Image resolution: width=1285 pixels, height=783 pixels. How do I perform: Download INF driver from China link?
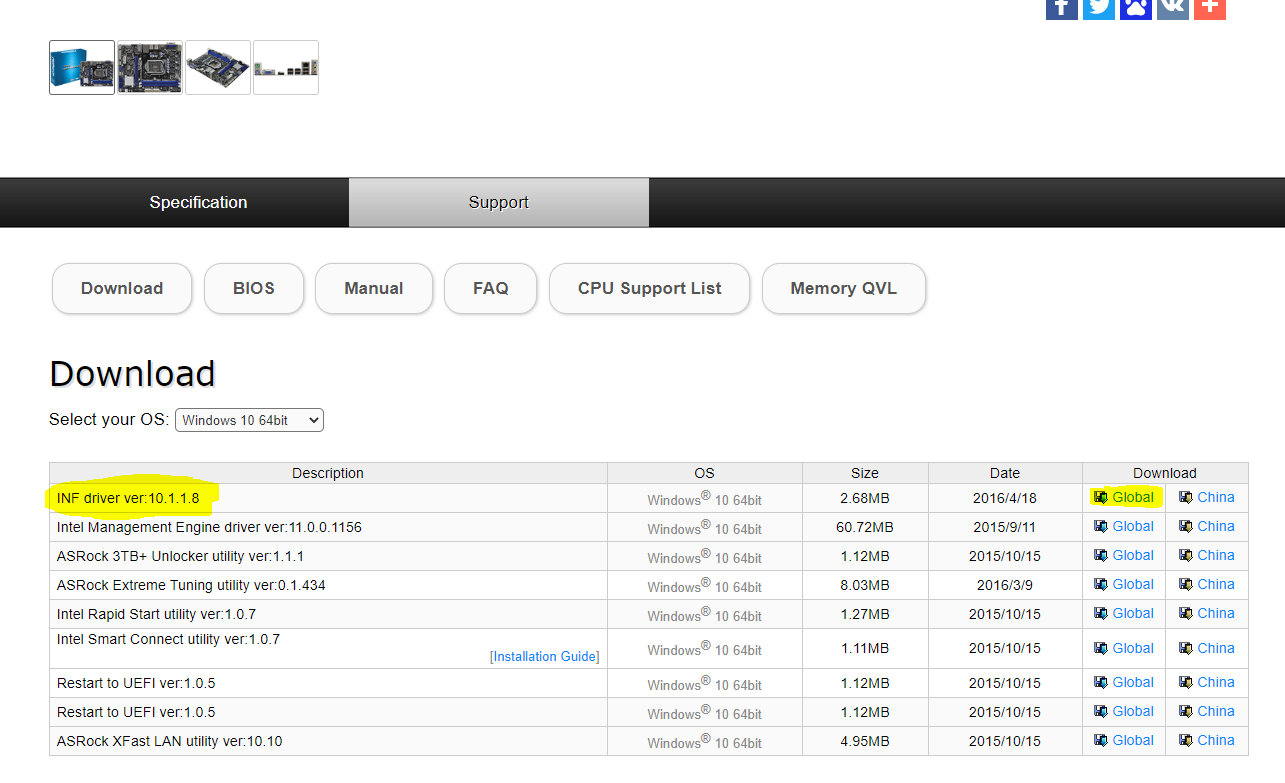1216,497
